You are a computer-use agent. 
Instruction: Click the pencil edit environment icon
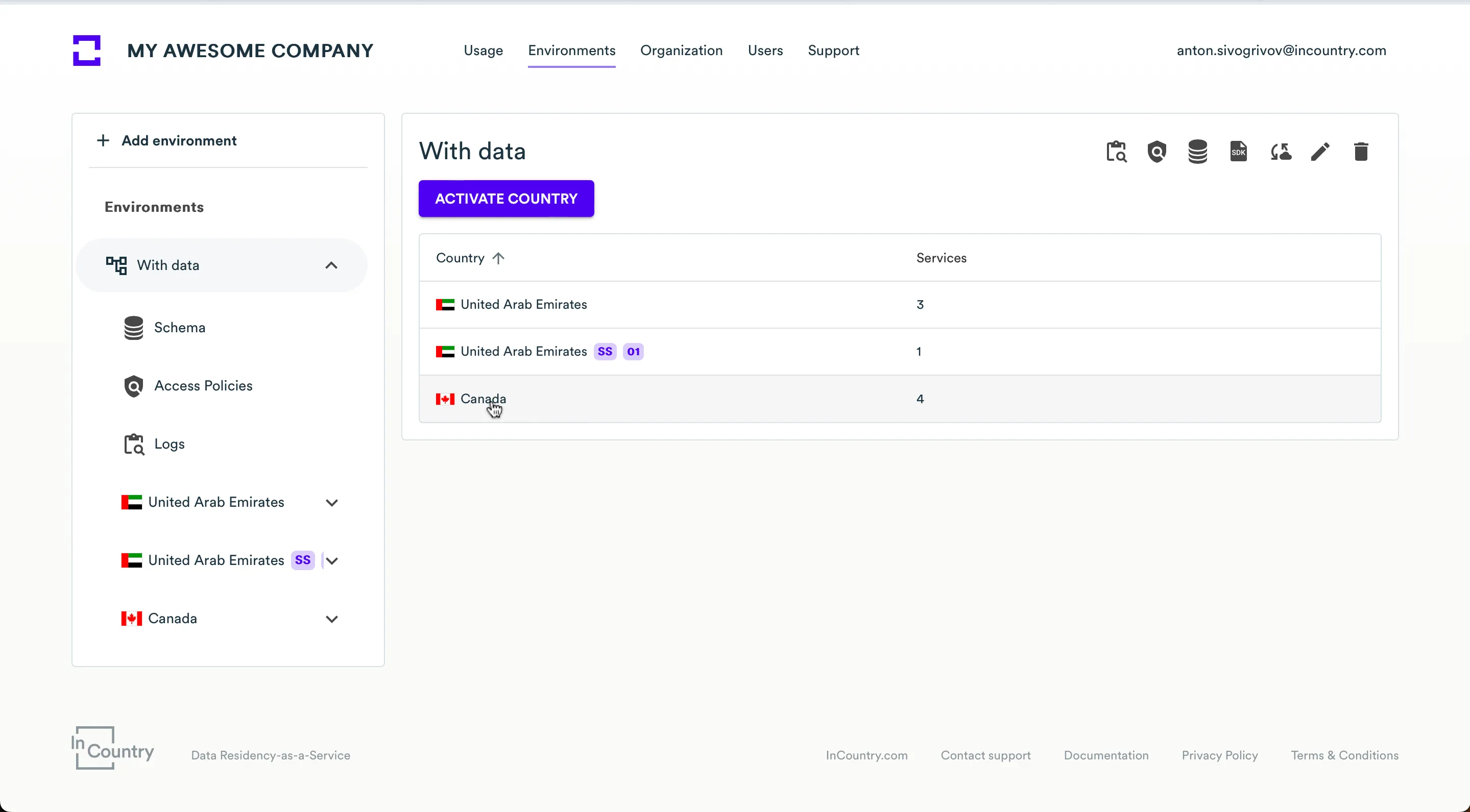[1320, 152]
